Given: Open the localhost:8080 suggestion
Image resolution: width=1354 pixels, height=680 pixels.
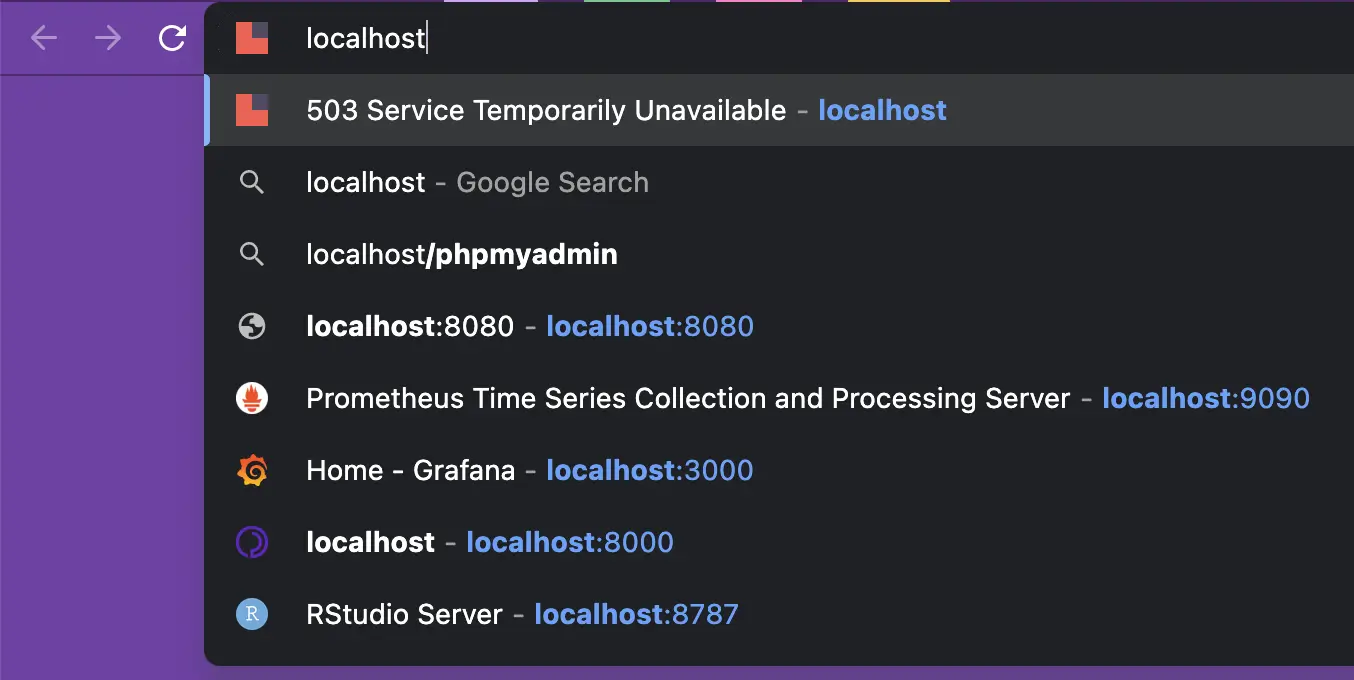Looking at the screenshot, I should click(530, 325).
